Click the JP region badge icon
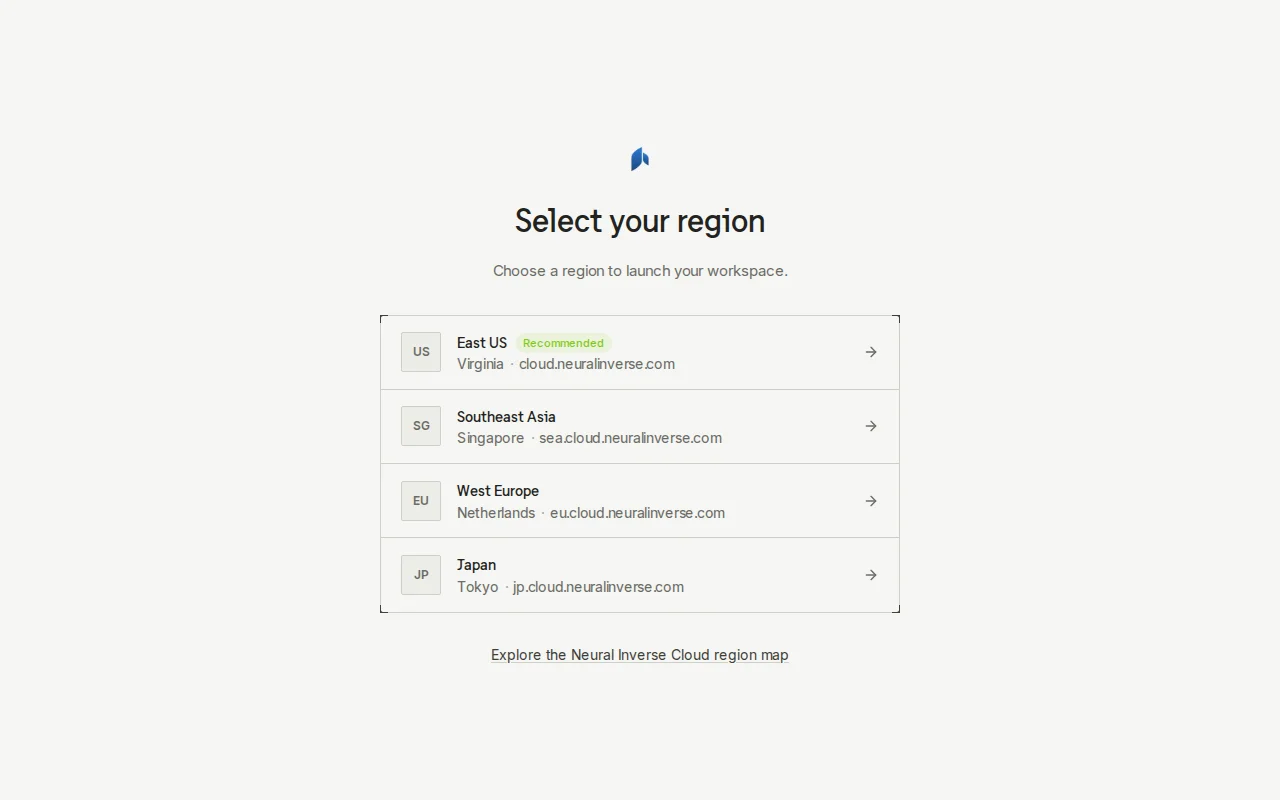The width and height of the screenshot is (1280, 800). [421, 575]
